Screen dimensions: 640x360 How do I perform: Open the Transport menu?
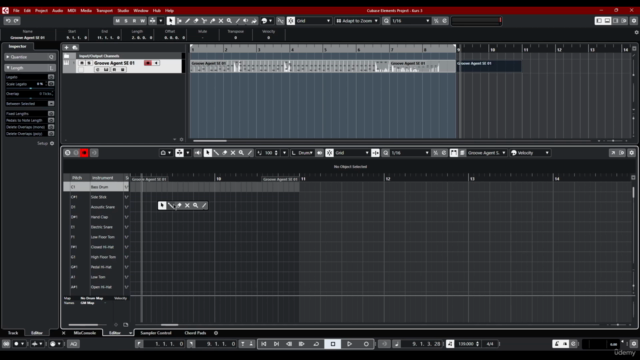pos(104,11)
